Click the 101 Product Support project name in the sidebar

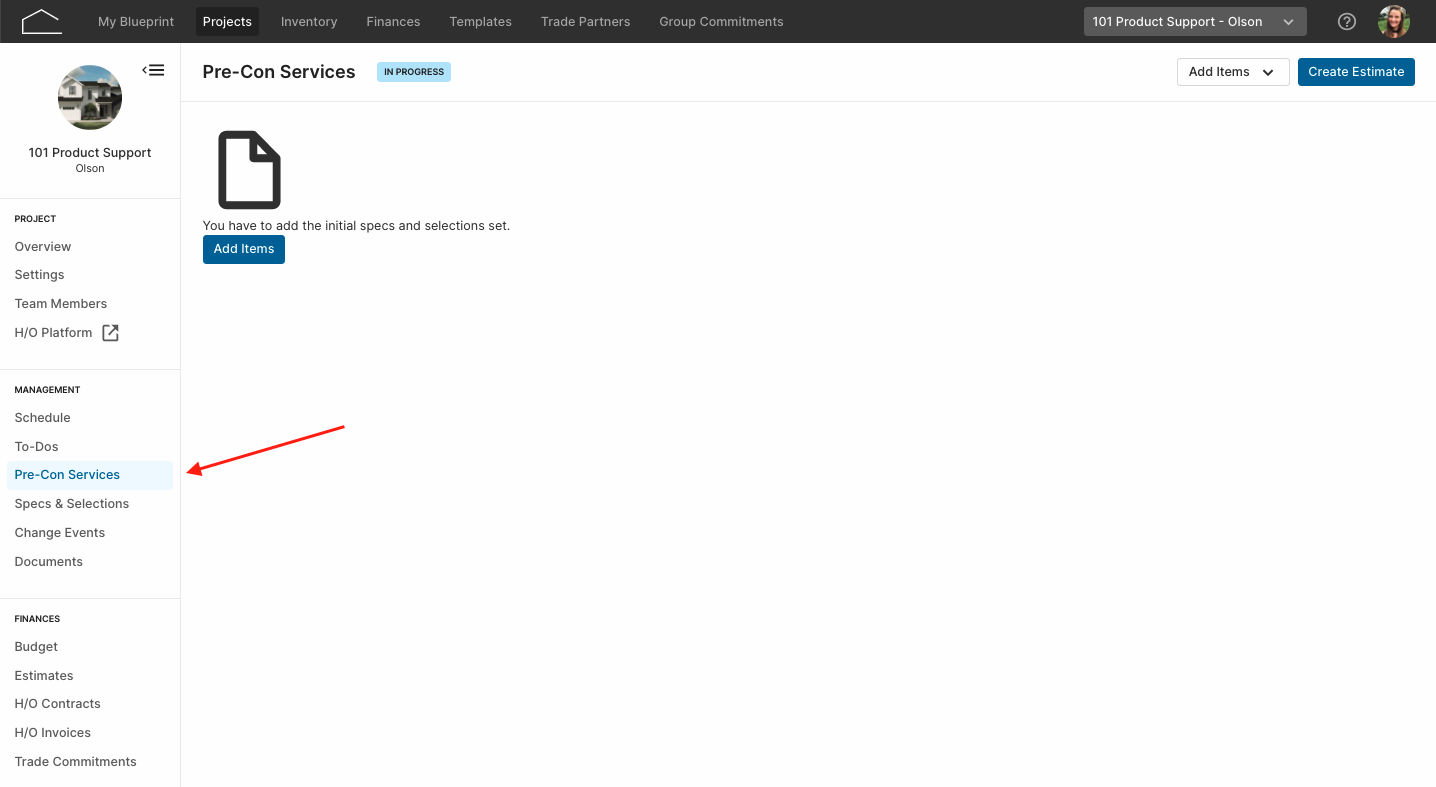[x=90, y=153]
